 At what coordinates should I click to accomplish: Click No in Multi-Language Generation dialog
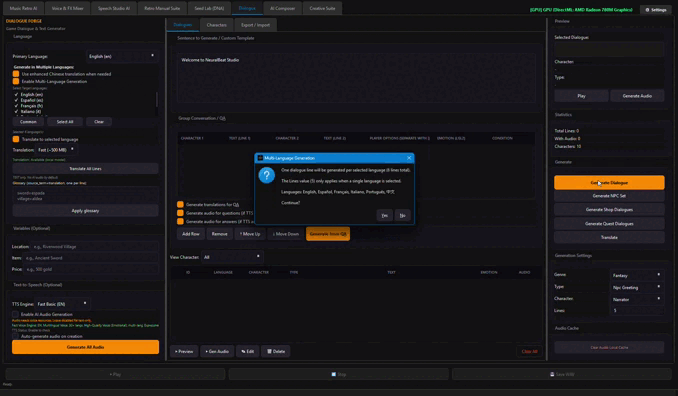coord(402,215)
